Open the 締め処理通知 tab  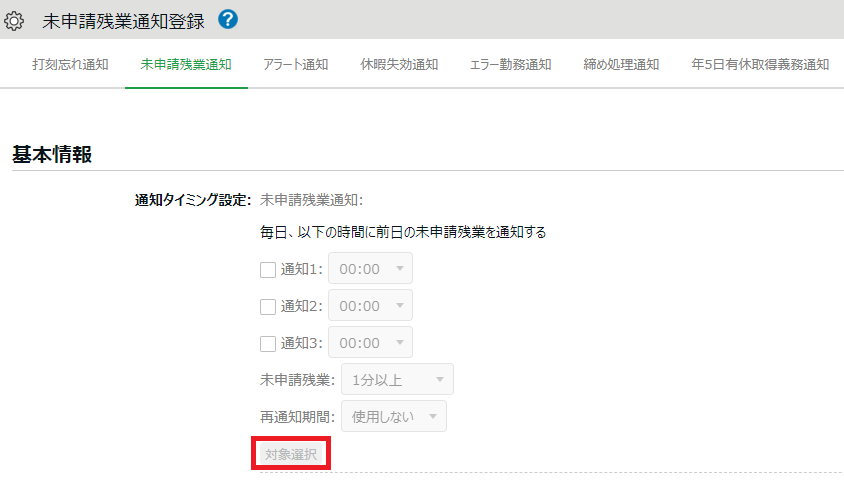point(621,65)
